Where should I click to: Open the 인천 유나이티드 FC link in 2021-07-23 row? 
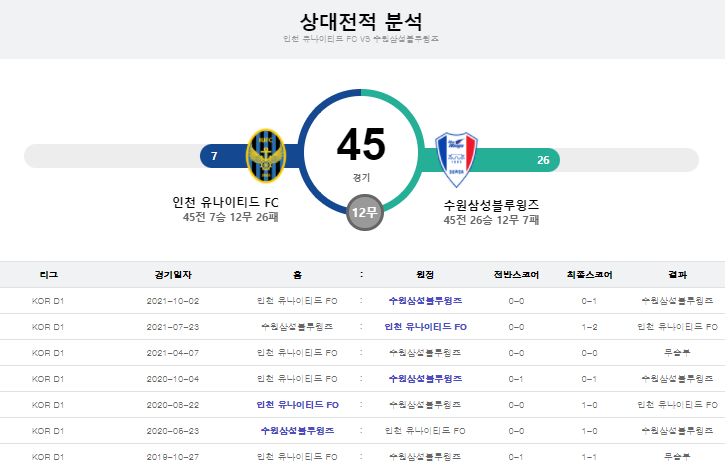425,327
